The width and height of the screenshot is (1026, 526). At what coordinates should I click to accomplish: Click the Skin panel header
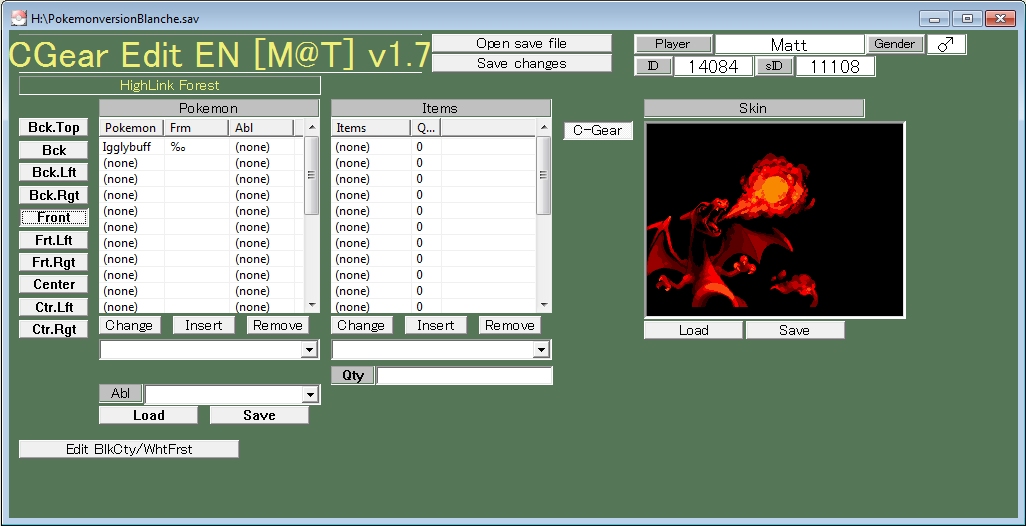(x=753, y=108)
